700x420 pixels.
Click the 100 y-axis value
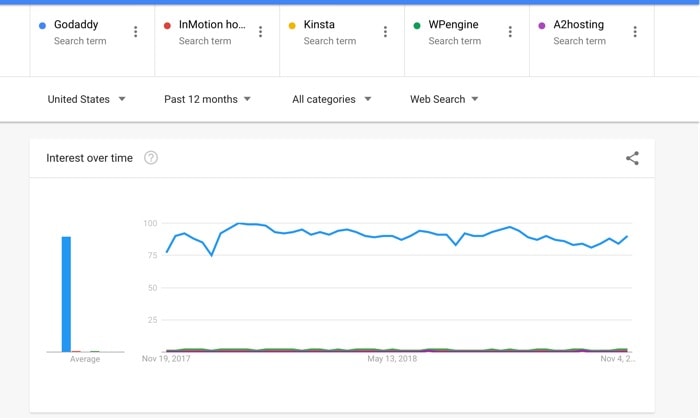click(150, 223)
